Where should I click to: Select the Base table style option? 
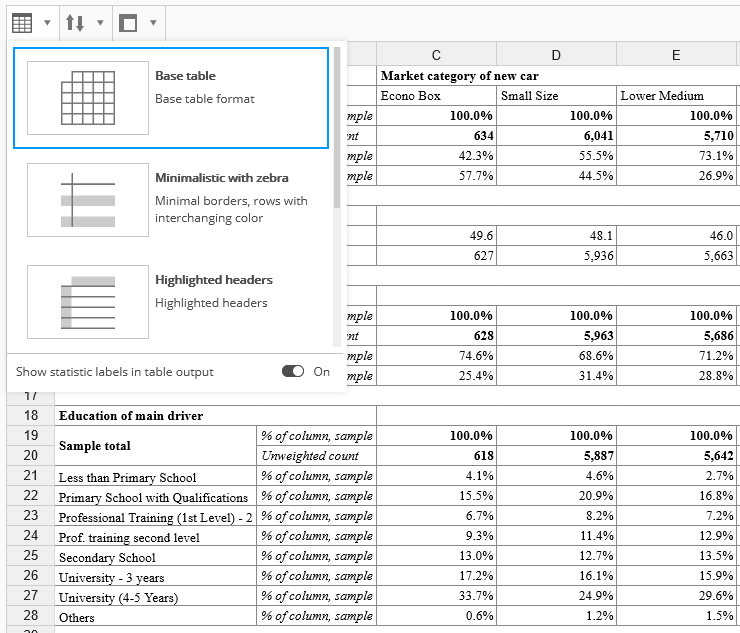point(171,98)
